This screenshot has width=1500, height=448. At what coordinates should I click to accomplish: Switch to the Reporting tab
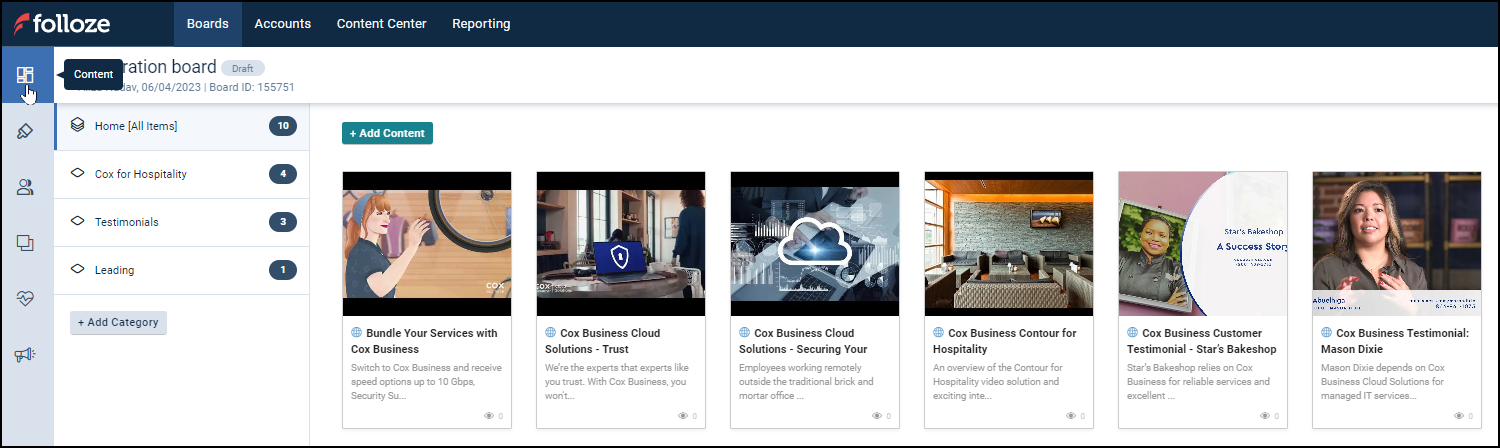[481, 23]
